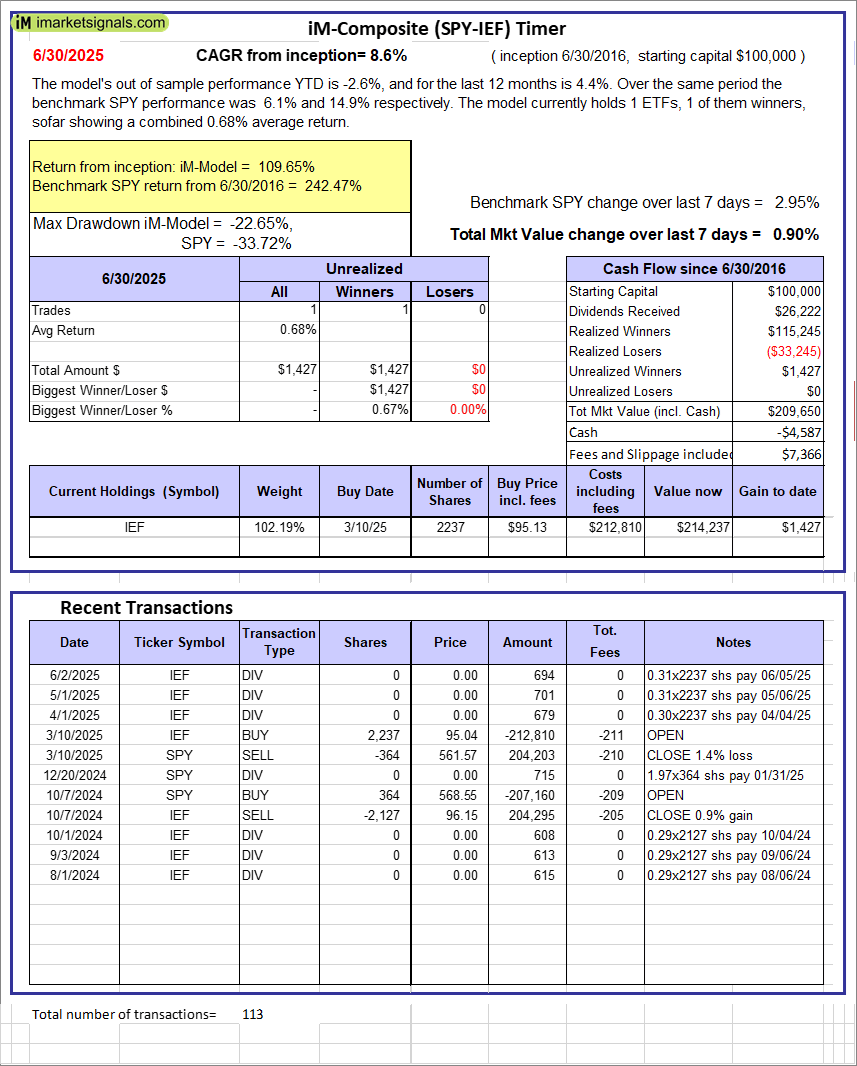Select the Current Holdings (Symbol) column header

[x=134, y=491]
